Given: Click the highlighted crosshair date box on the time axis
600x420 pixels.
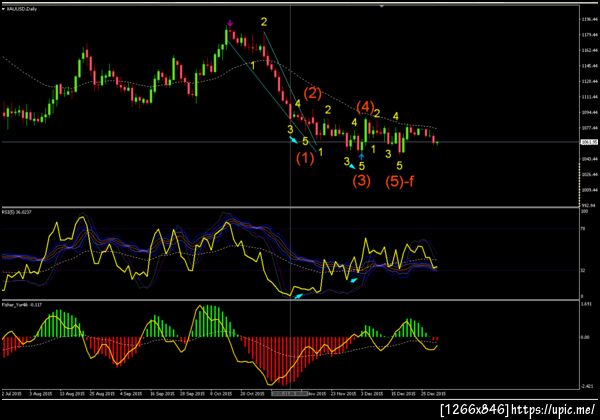Looking at the screenshot, I should (290, 394).
